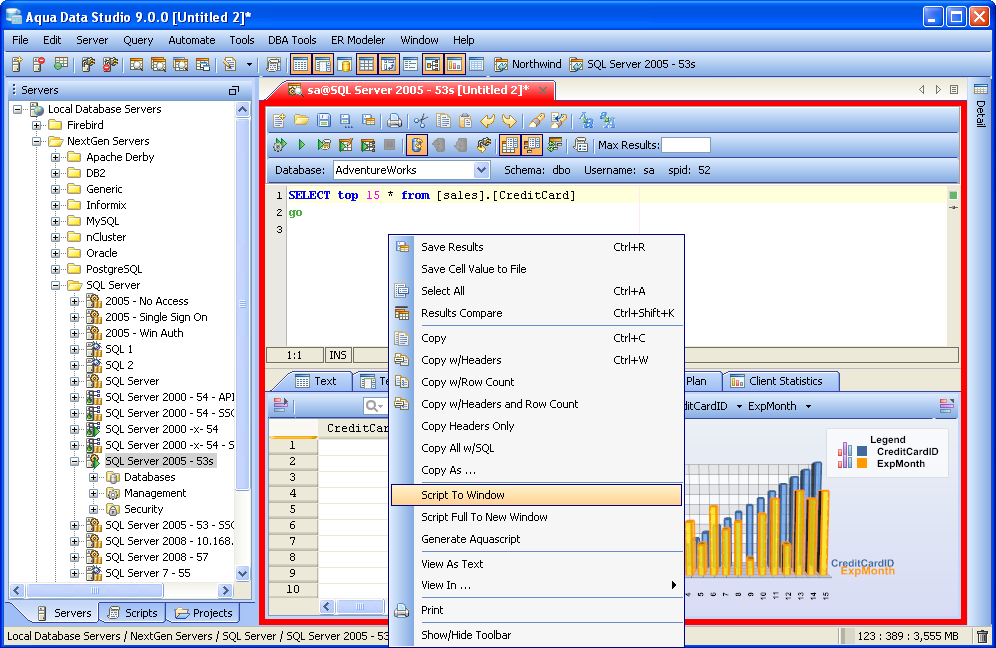Click the orange ExpMonth legend swatch
Screen dimensions: 996x648
(x=862, y=463)
